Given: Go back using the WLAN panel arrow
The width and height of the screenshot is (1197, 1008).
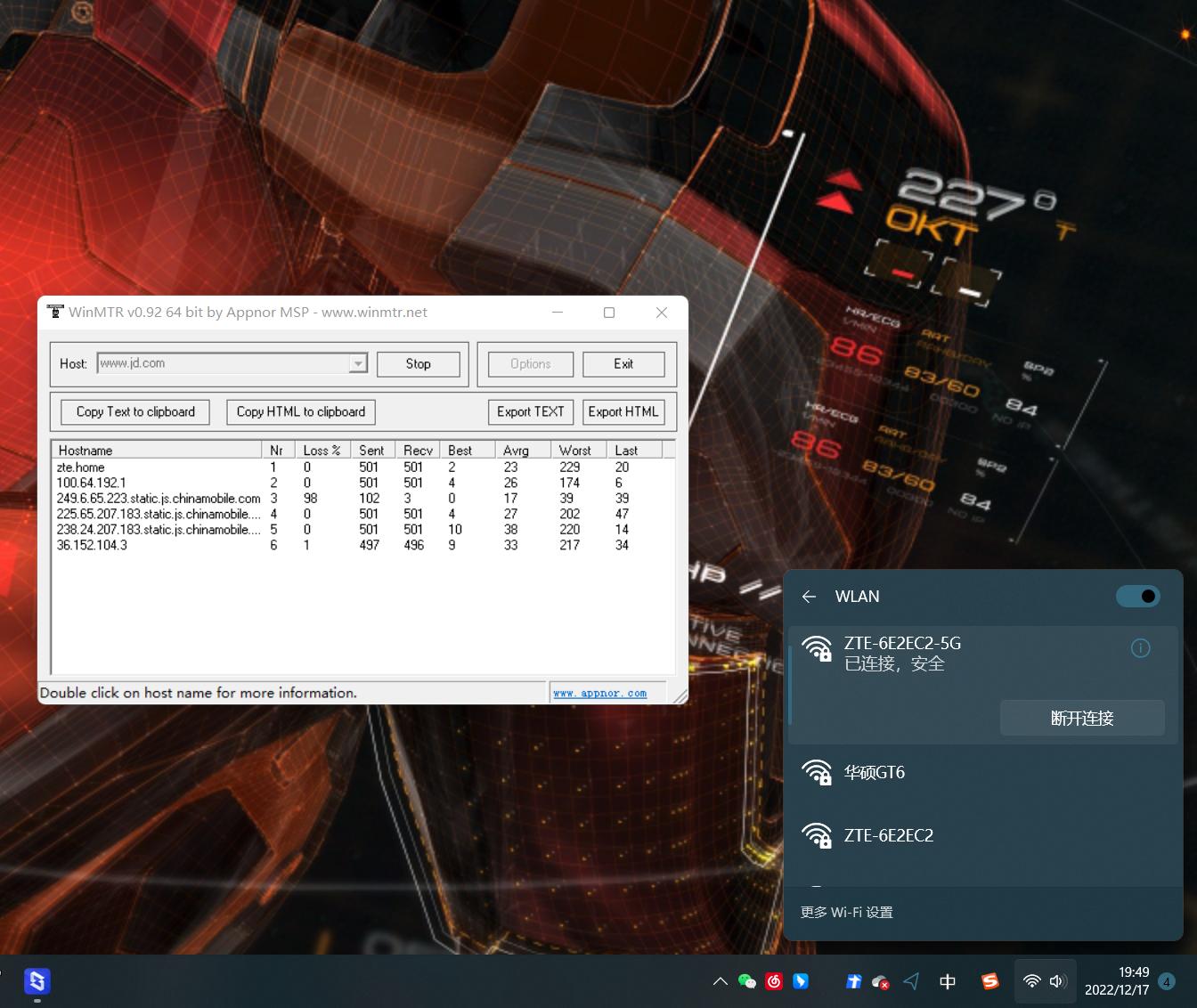Looking at the screenshot, I should (x=809, y=597).
